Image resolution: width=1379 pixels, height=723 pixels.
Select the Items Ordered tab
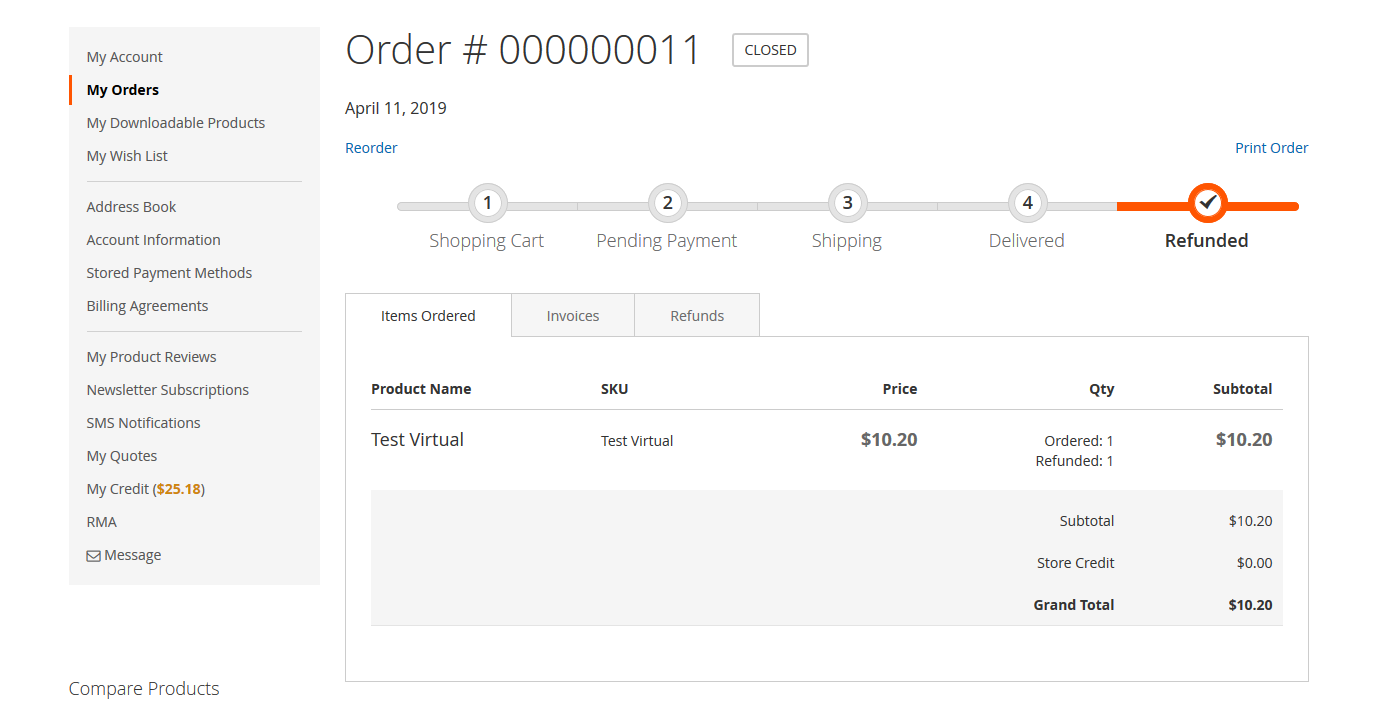click(428, 315)
